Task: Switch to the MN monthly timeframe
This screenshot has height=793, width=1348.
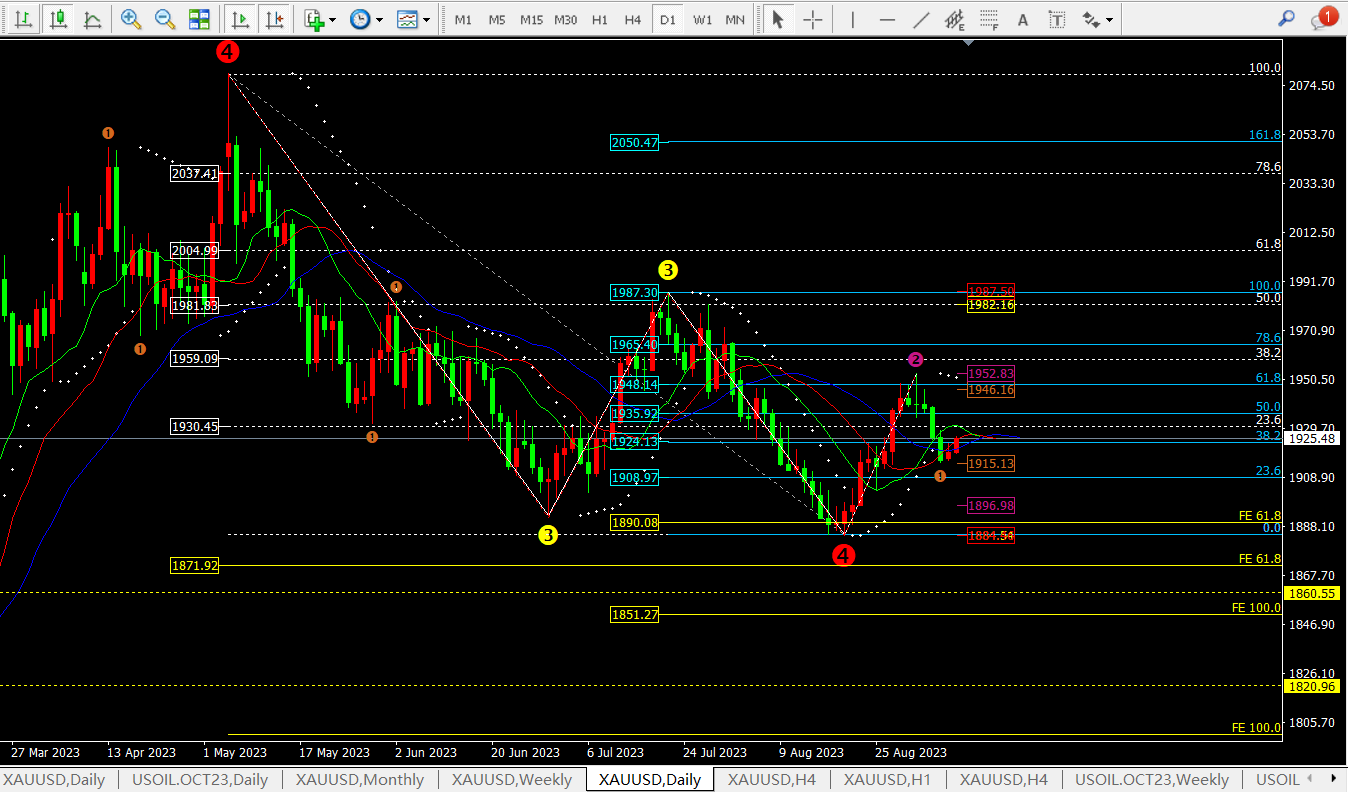Action: tap(735, 19)
